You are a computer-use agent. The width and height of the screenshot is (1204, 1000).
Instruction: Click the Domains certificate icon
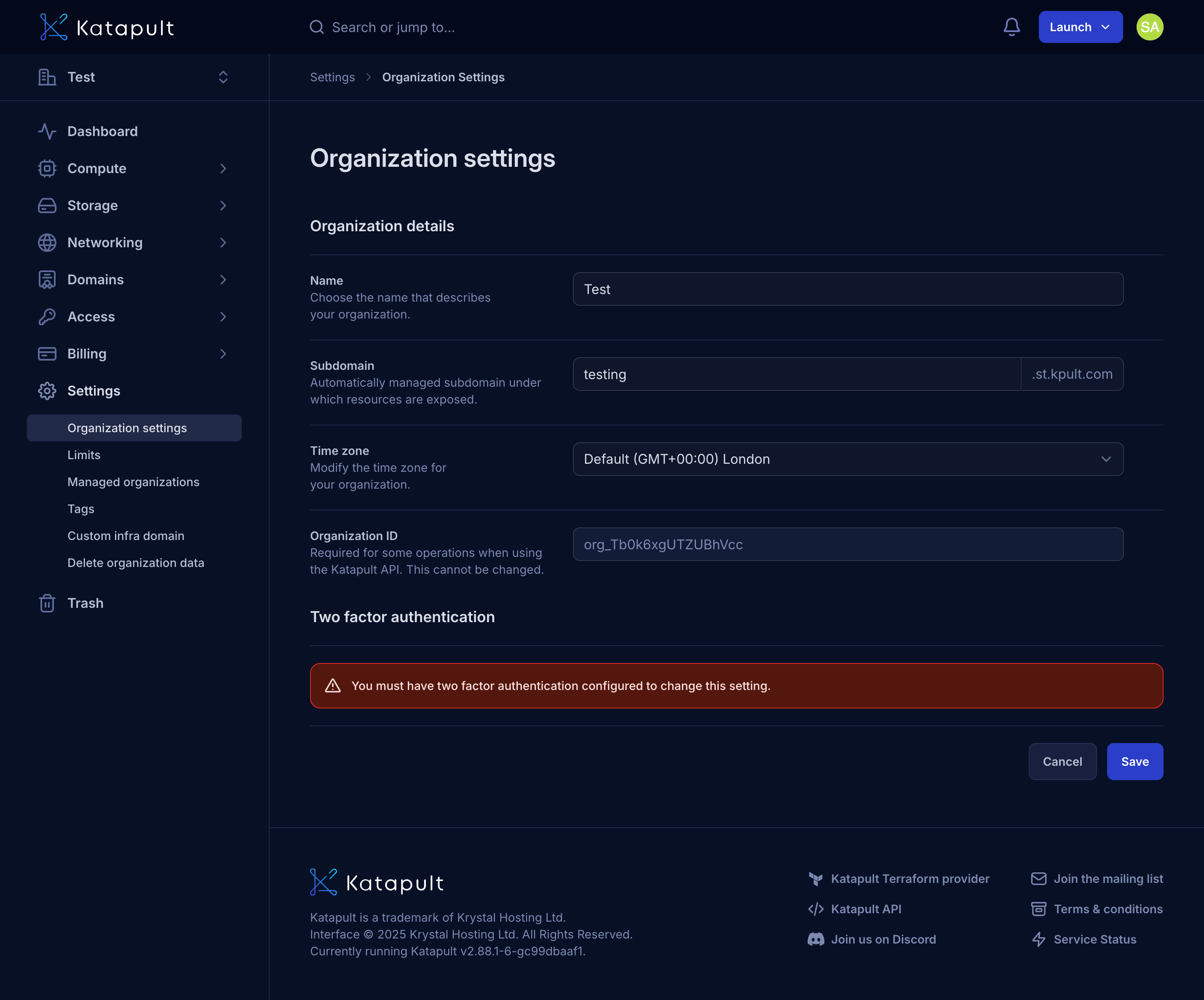tap(47, 280)
